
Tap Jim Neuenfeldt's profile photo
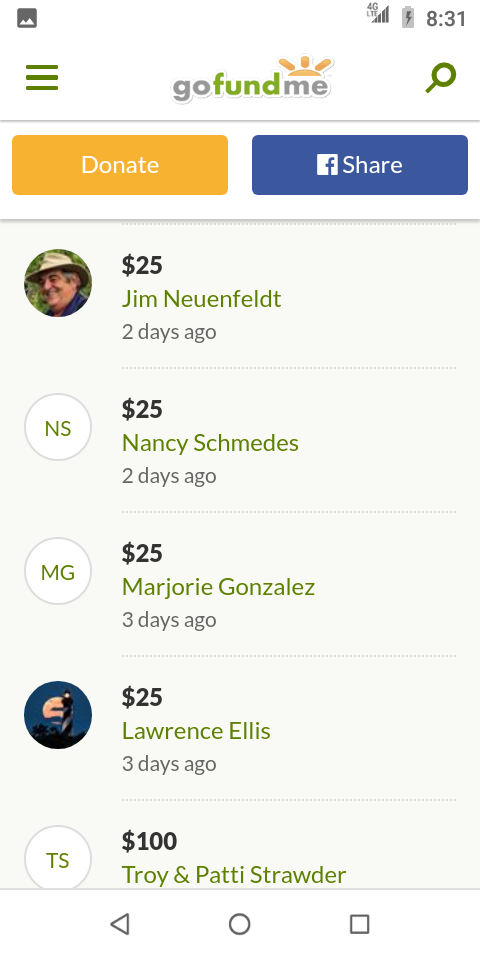coord(58,283)
